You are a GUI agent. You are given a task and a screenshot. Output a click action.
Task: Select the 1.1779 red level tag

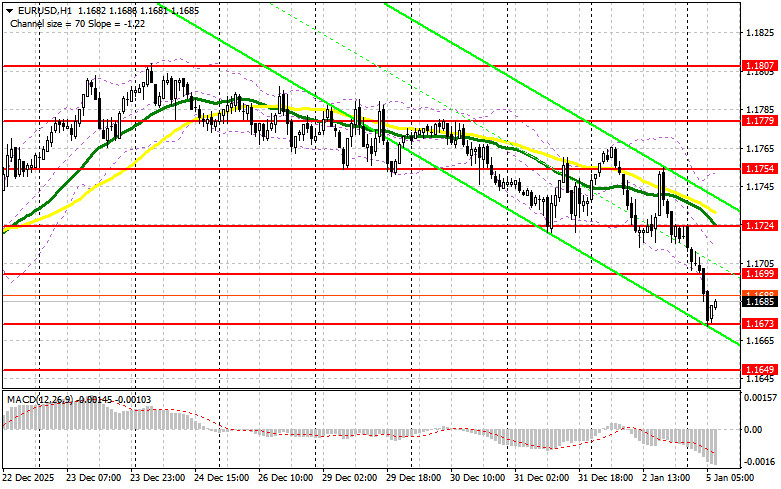click(x=758, y=121)
